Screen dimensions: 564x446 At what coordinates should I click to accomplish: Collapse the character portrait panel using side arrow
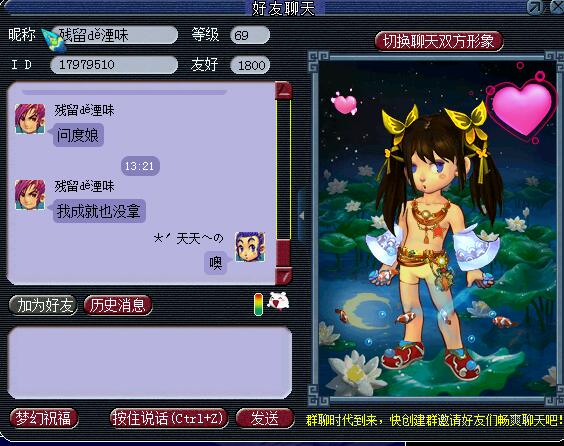[x=301, y=215]
